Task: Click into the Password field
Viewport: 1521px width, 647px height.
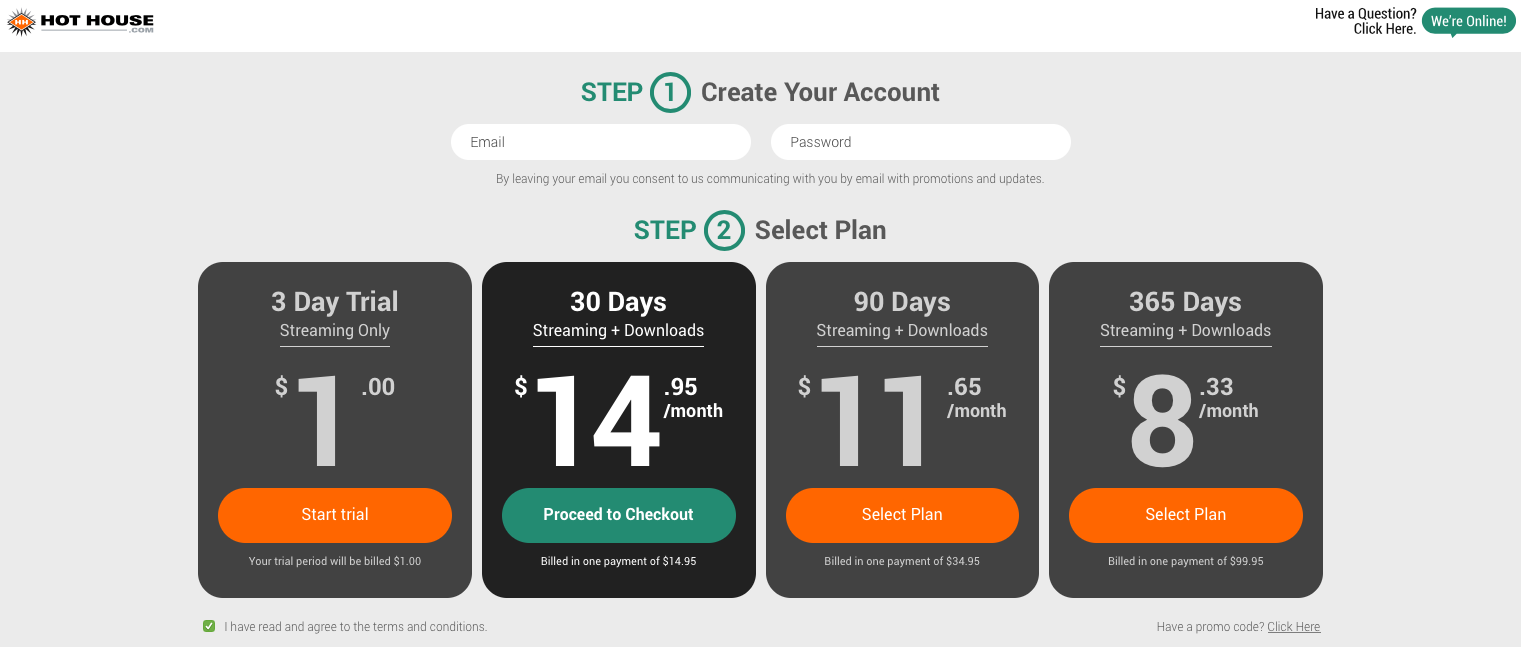Action: [x=920, y=142]
